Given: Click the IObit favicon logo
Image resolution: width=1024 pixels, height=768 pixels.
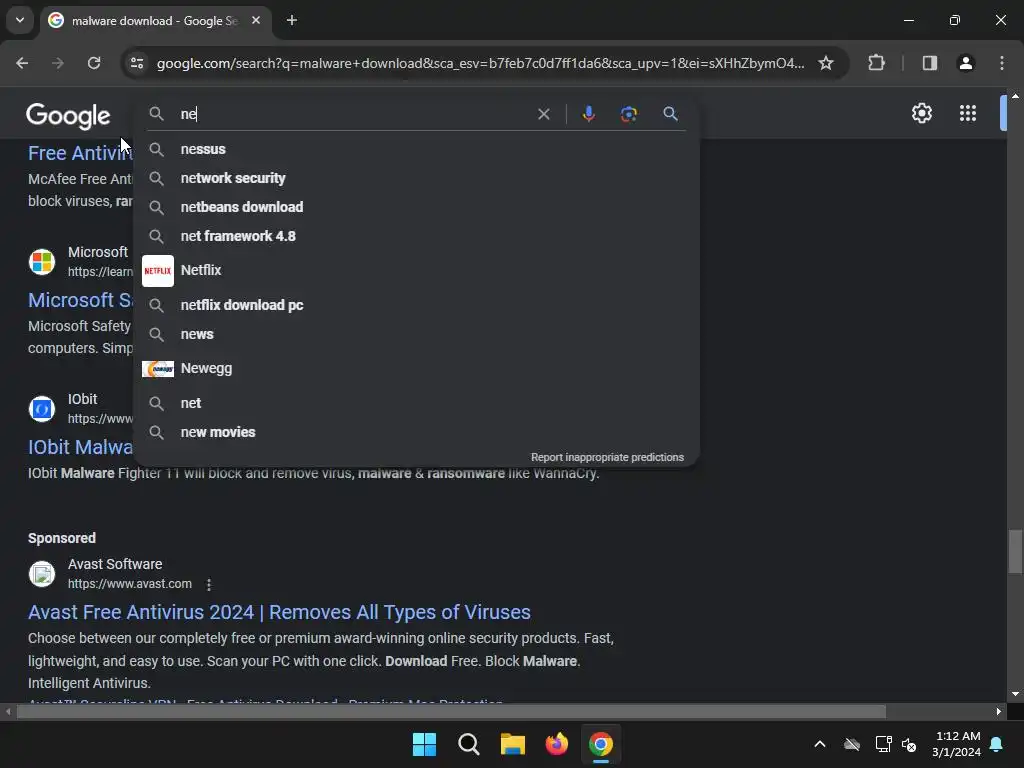Looking at the screenshot, I should click(42, 409).
